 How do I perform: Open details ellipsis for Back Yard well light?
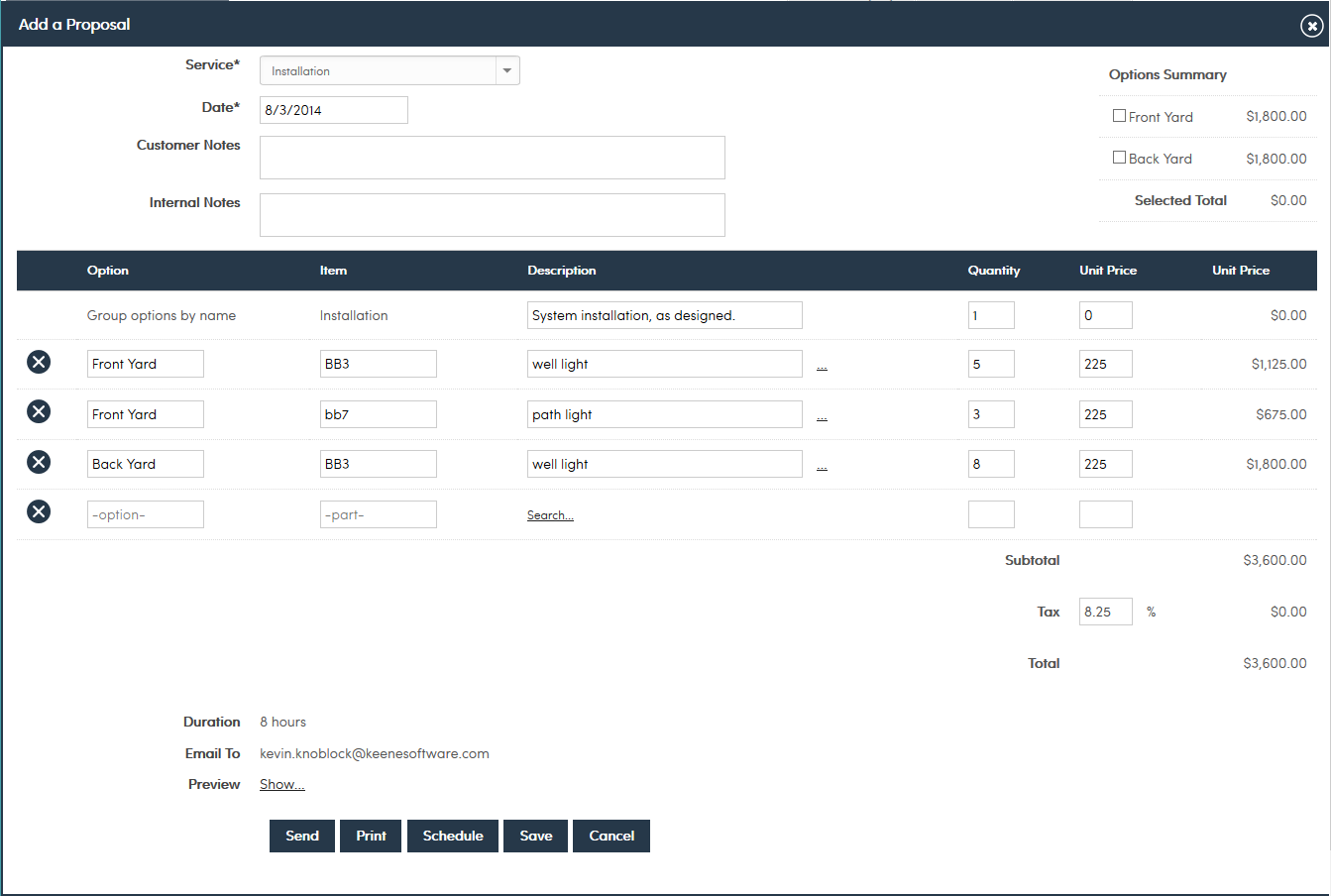[822, 466]
